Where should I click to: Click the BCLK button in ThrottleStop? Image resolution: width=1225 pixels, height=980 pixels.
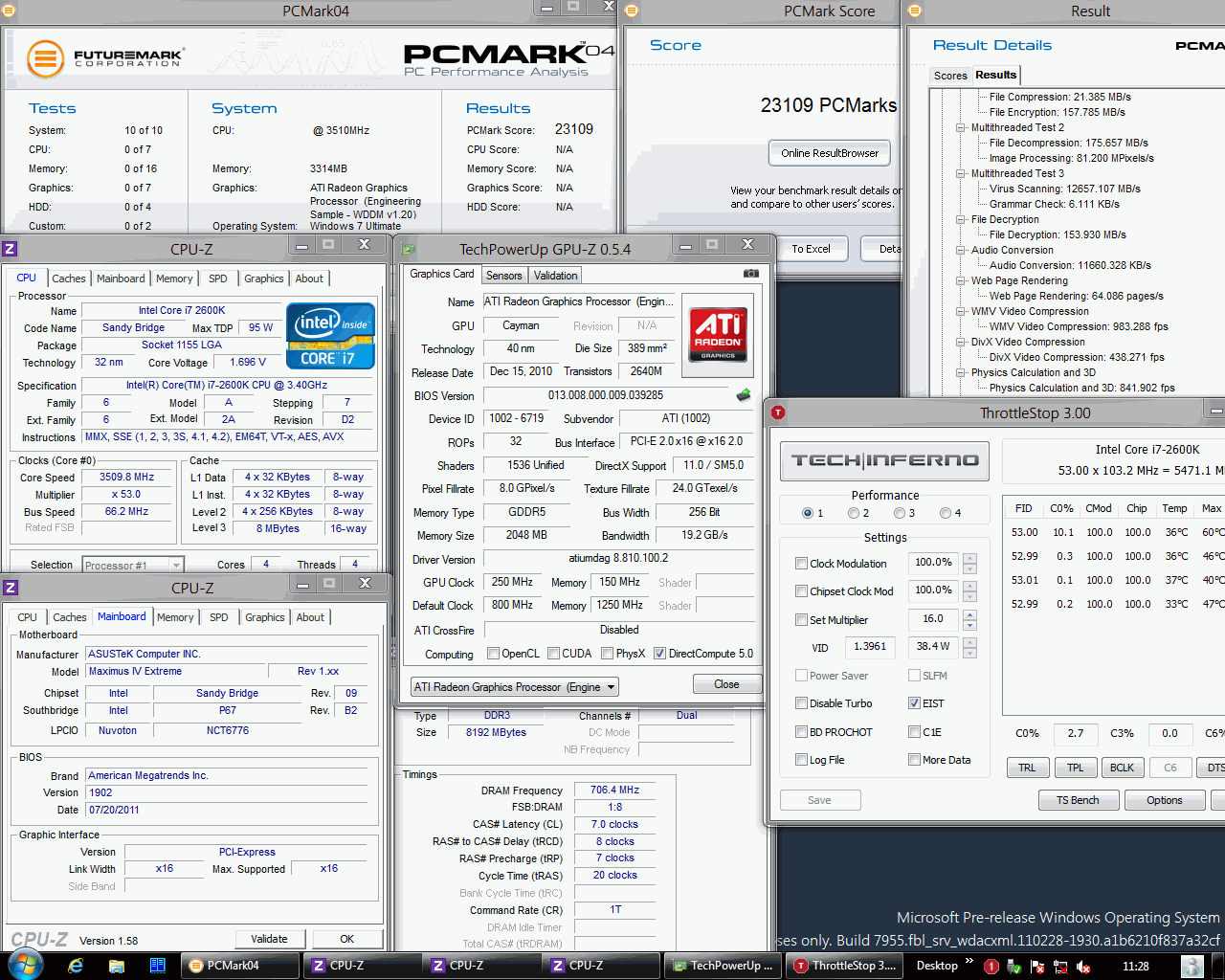tap(1122, 768)
